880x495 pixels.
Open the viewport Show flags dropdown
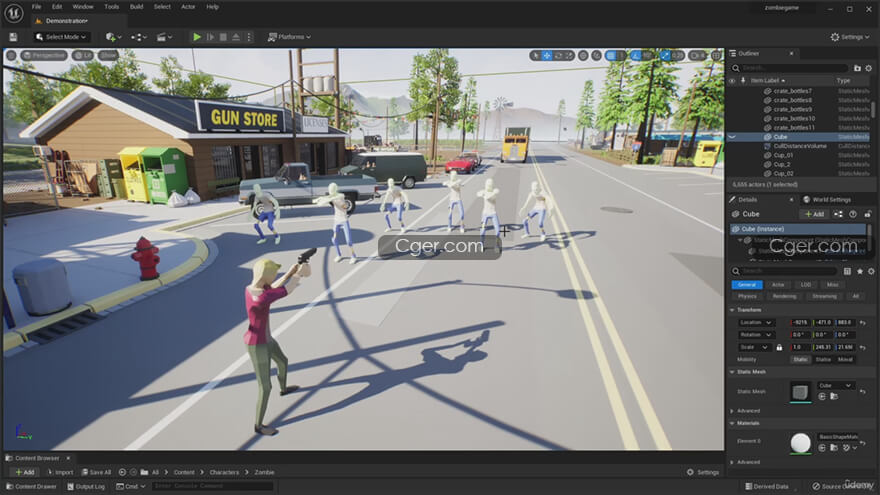[x=108, y=55]
